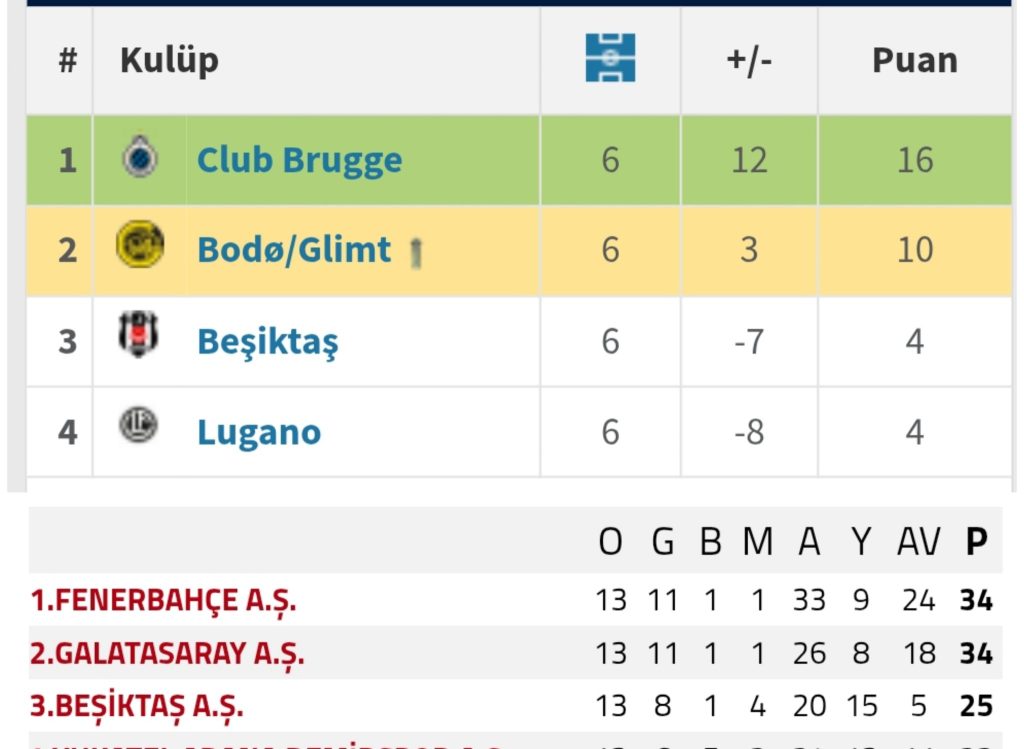
Task: Open the Lugano team link
Action: point(259,432)
